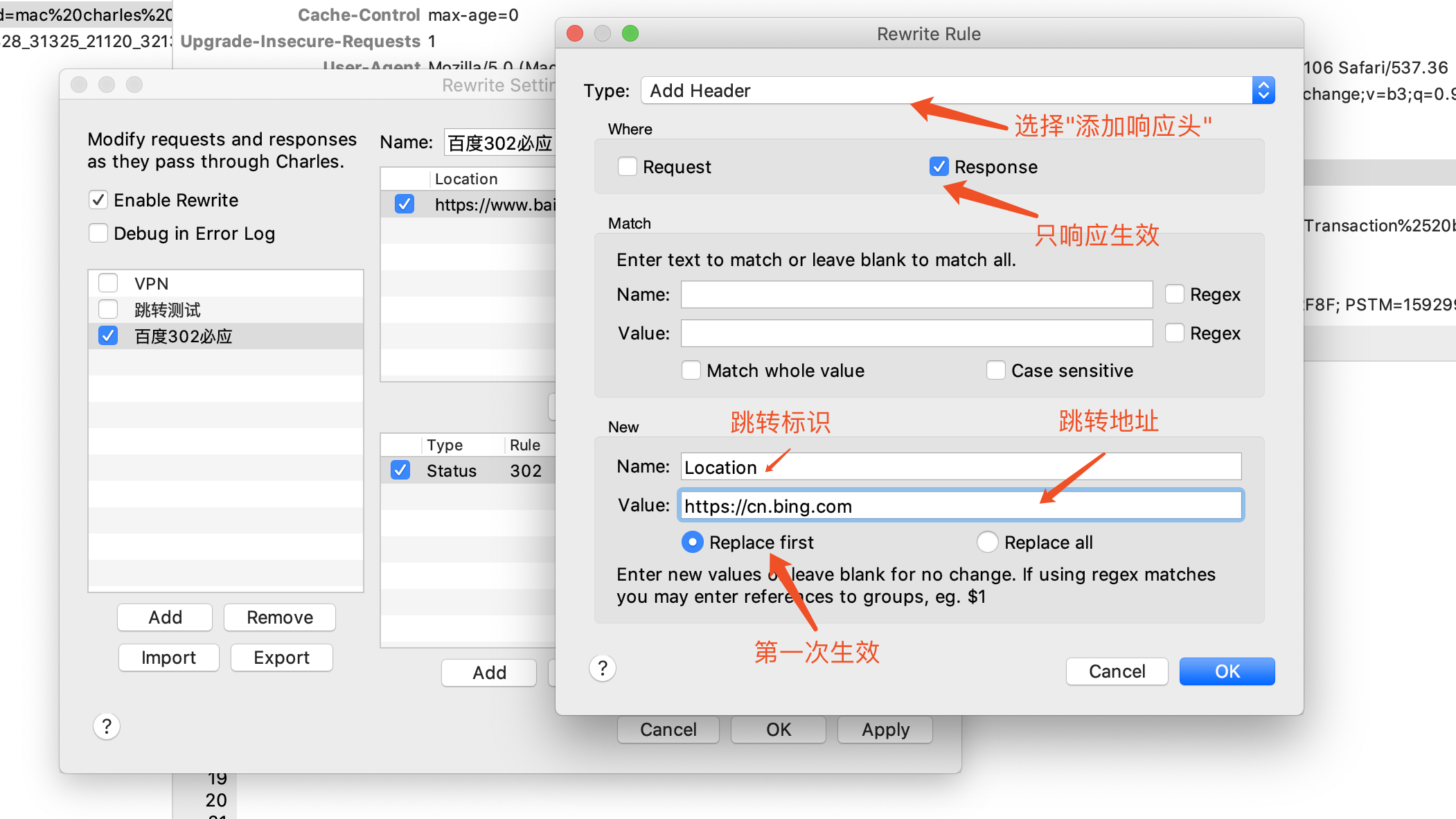Viewport: 1456px width, 819px height.
Task: Enable Regex for the Match Name field
Action: (1175, 294)
